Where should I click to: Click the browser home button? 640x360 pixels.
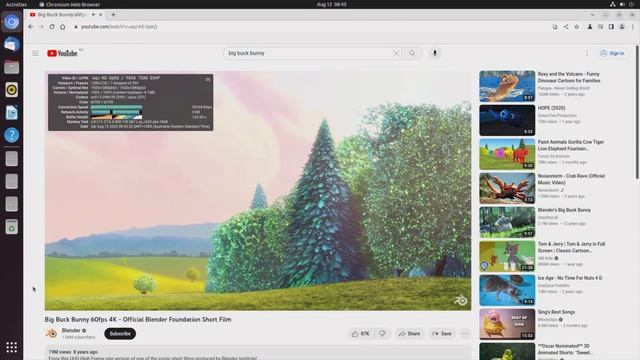pyautogui.click(x=62, y=27)
